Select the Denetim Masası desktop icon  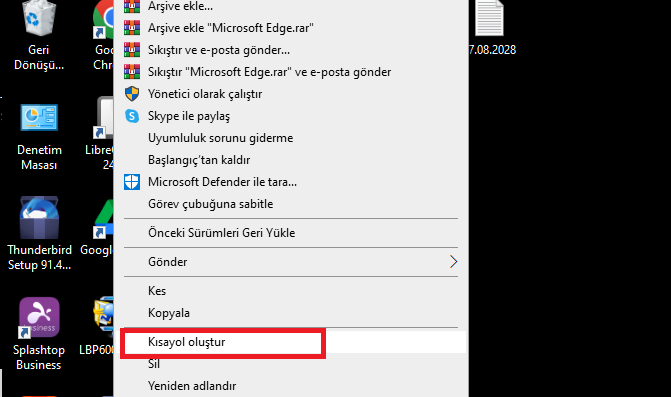39,137
